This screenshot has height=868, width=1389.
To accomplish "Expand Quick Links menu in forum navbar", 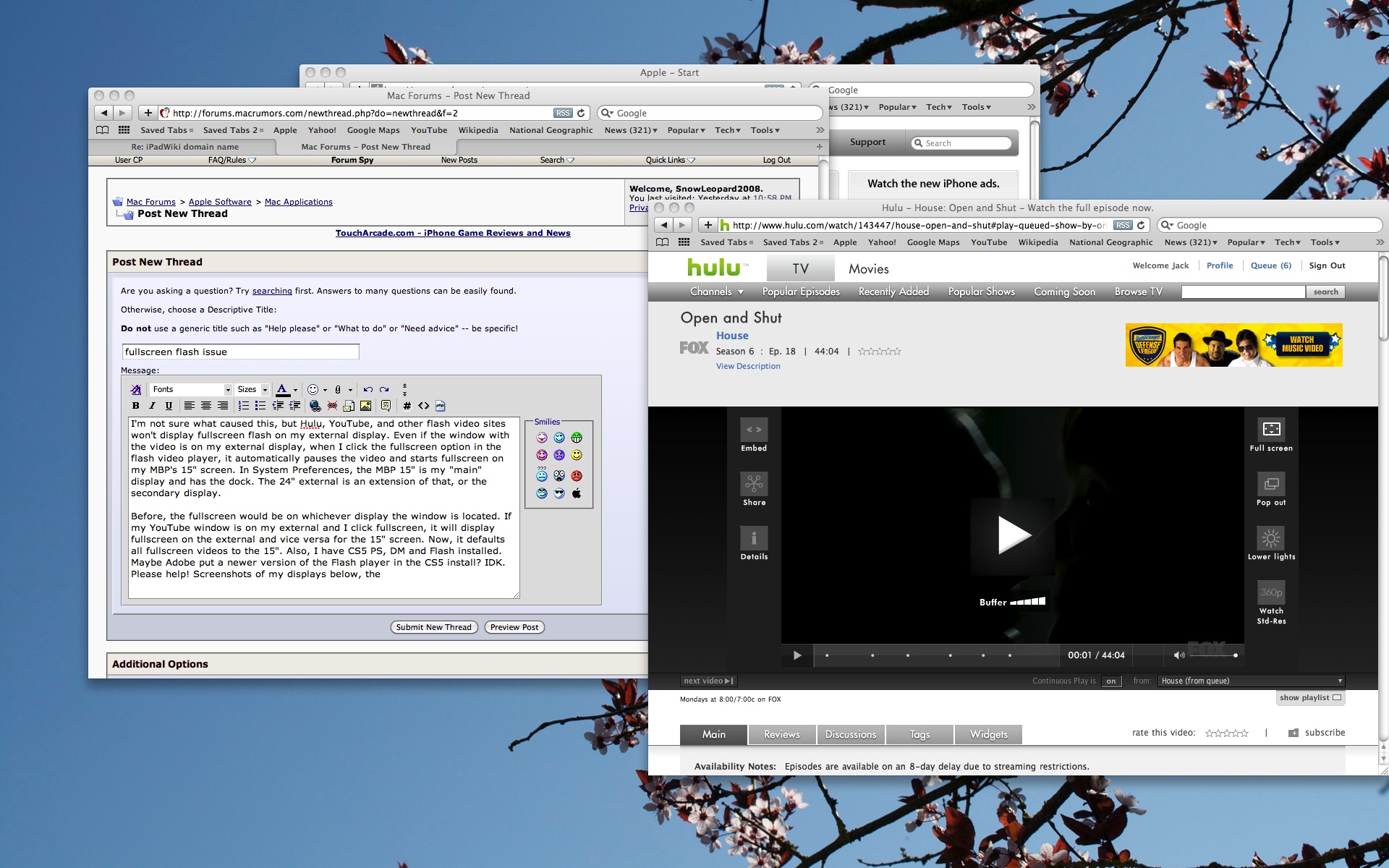I will (670, 160).
